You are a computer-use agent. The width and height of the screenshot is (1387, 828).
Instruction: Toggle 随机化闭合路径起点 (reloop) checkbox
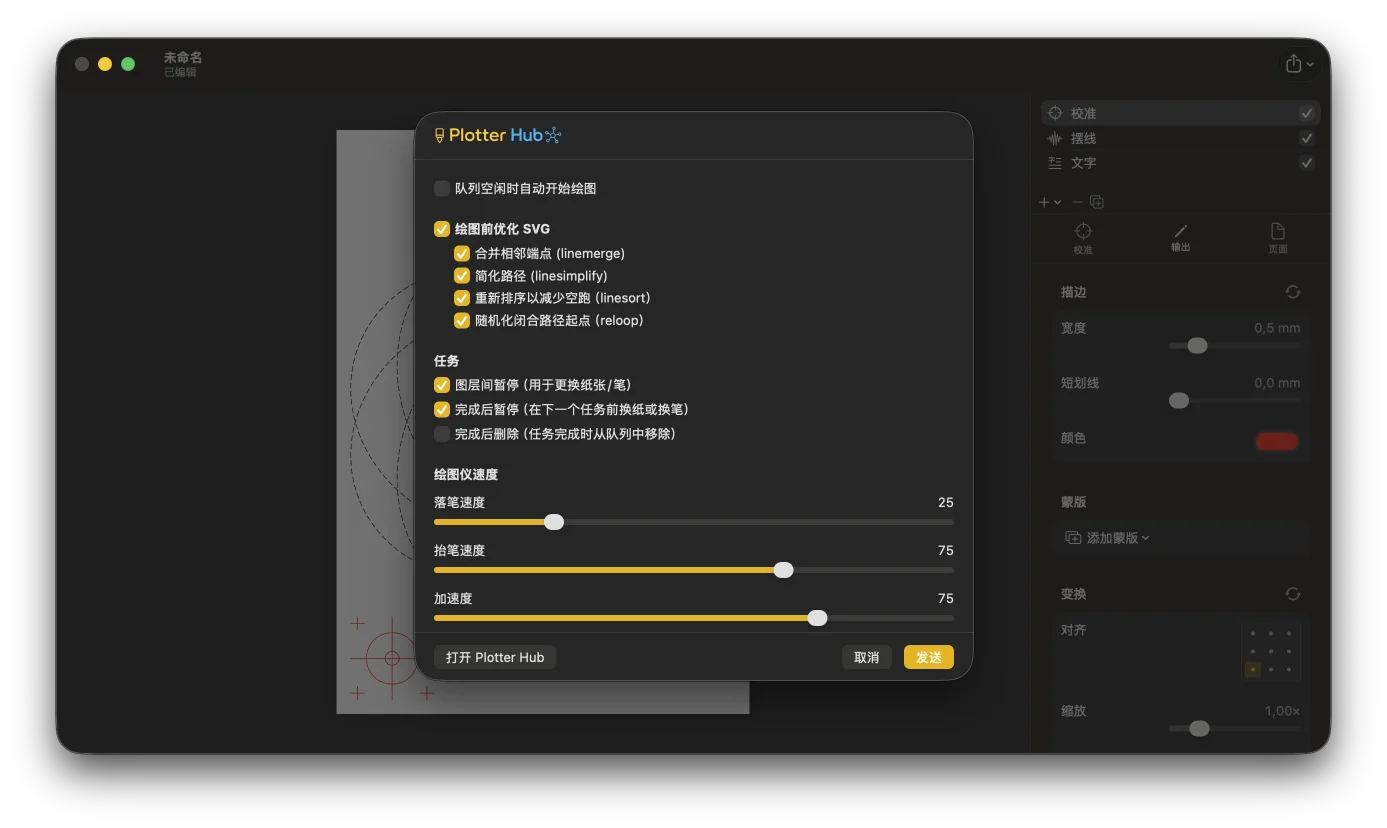(462, 321)
